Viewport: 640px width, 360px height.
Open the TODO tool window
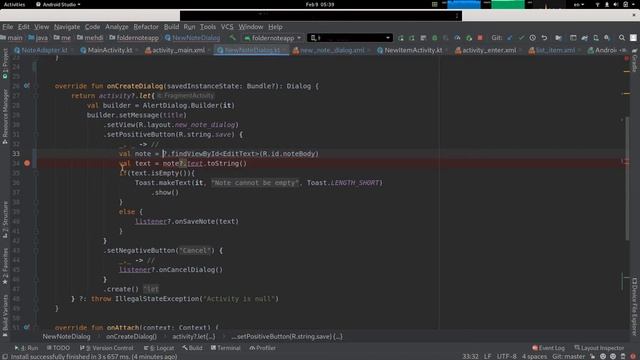(58, 348)
